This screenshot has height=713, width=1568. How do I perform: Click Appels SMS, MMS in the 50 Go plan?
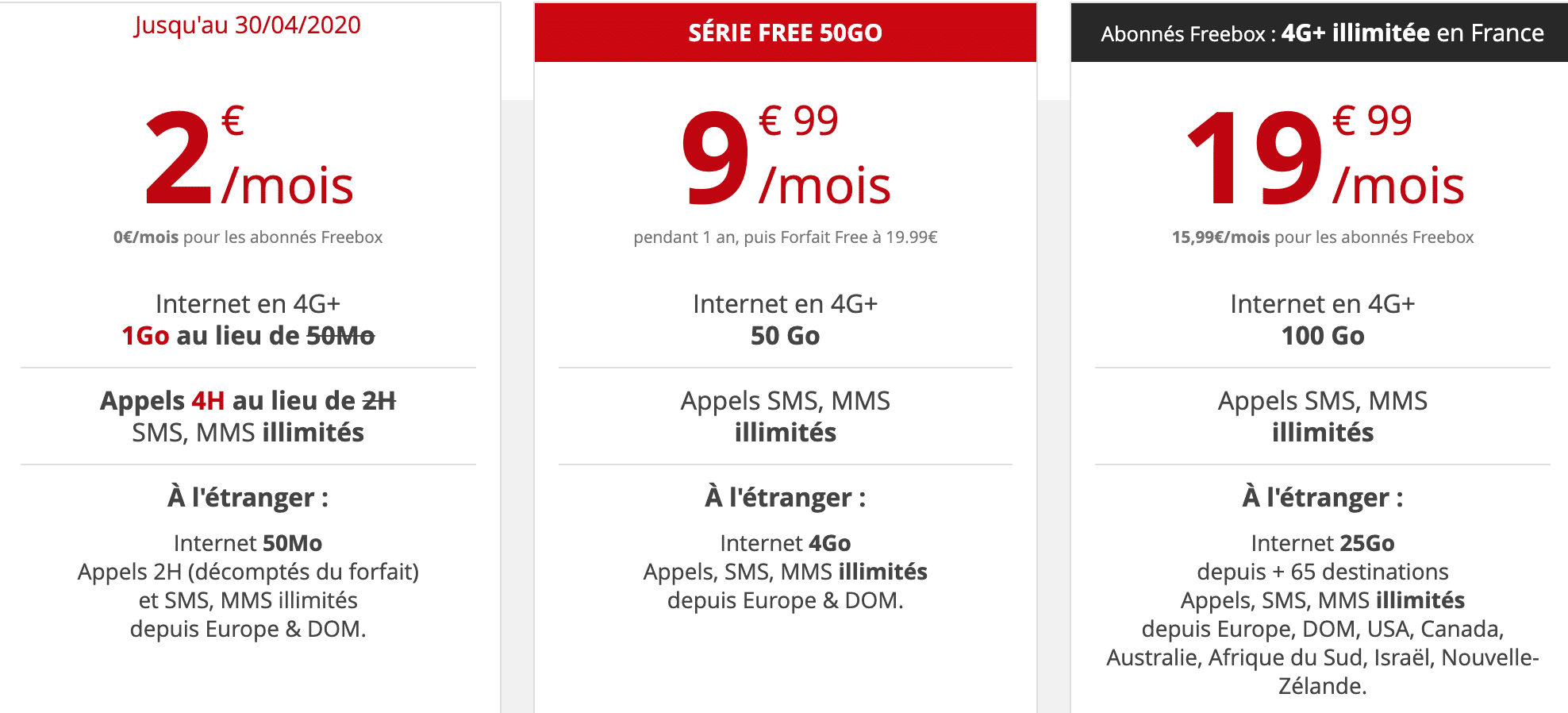pyautogui.click(x=785, y=401)
